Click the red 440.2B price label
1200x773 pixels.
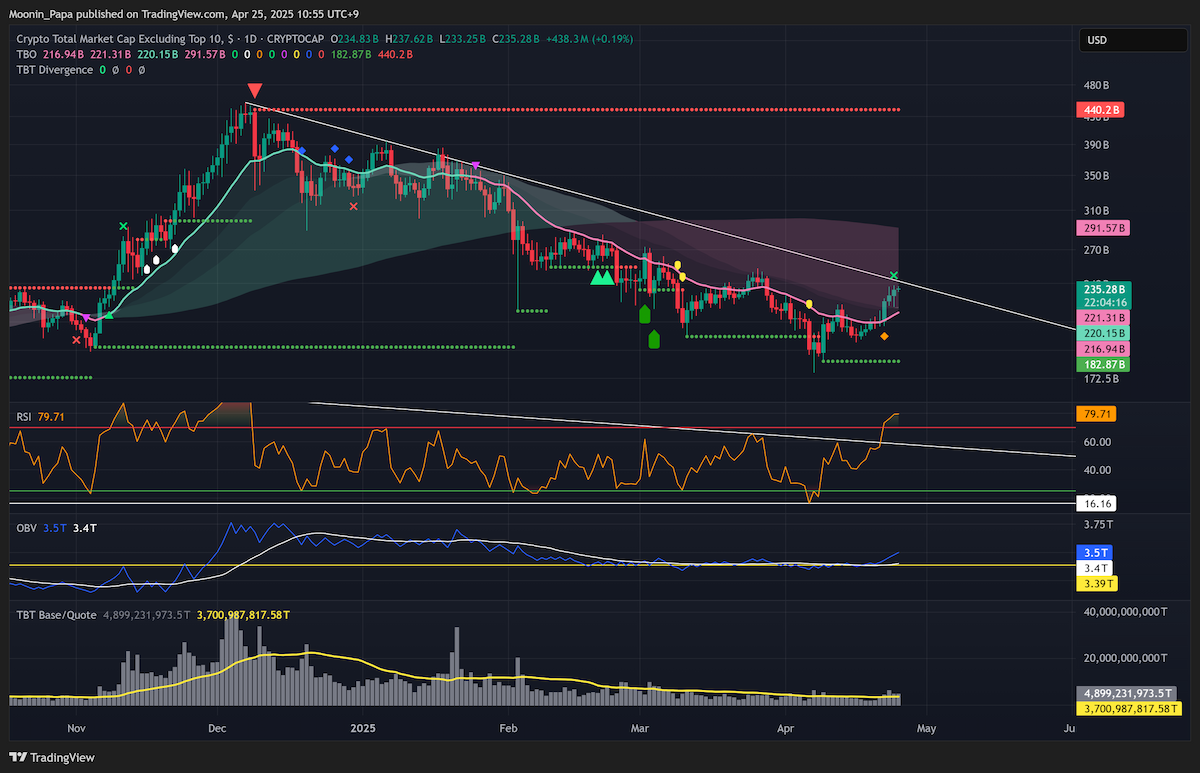tap(1100, 109)
